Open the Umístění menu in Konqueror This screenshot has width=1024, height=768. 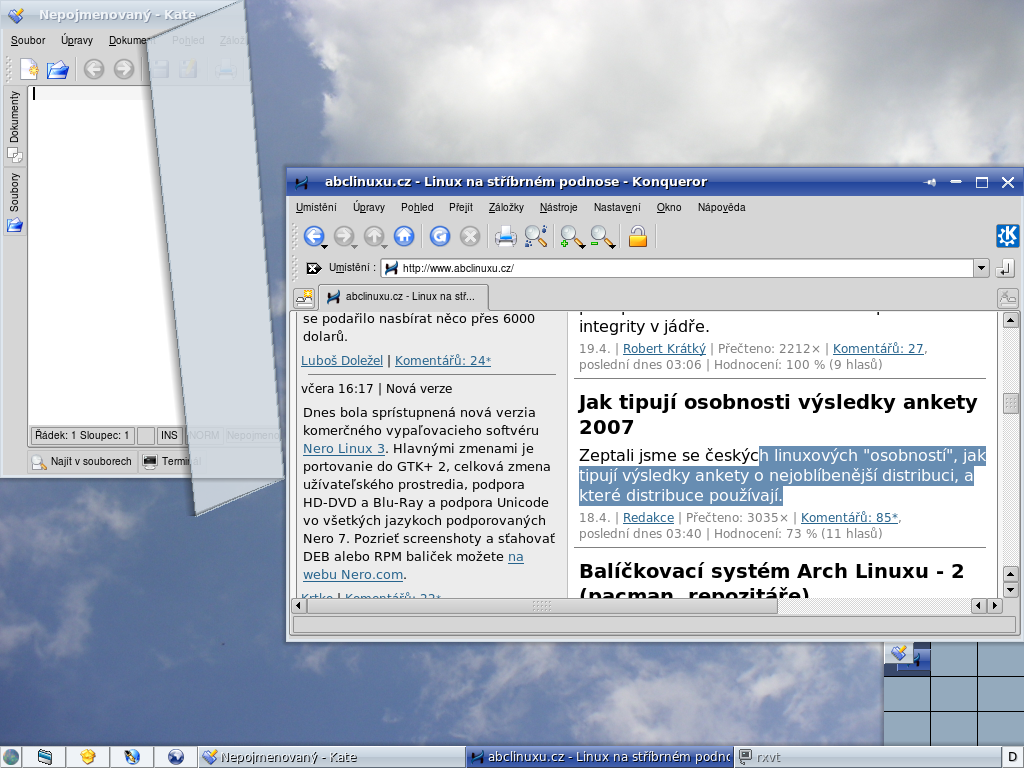[x=316, y=208]
